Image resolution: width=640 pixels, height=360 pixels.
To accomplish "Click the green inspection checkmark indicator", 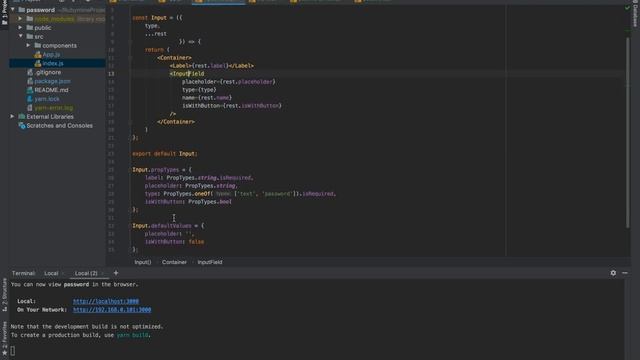I will (627, 8).
